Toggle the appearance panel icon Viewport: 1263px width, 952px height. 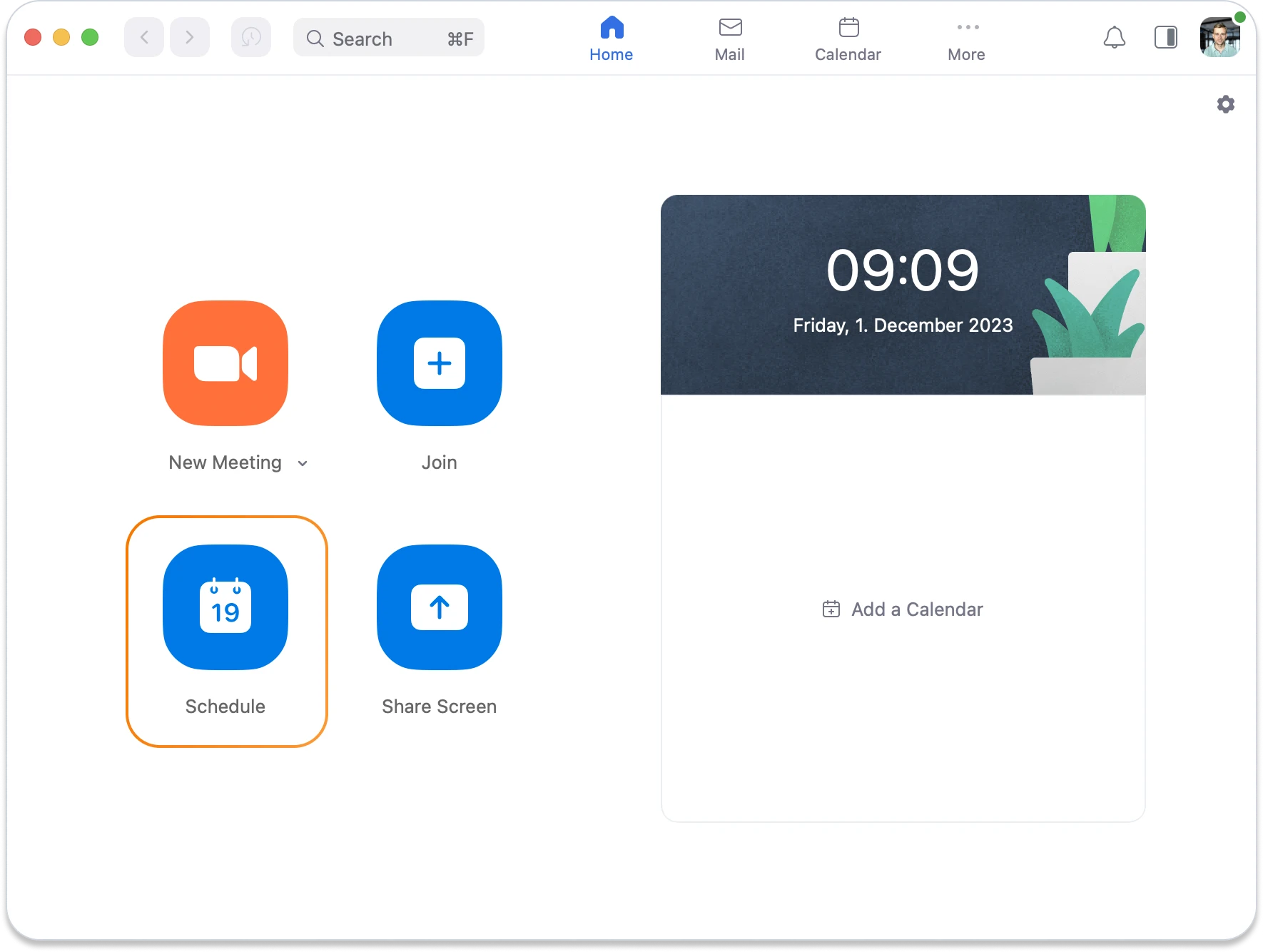coord(1166,38)
